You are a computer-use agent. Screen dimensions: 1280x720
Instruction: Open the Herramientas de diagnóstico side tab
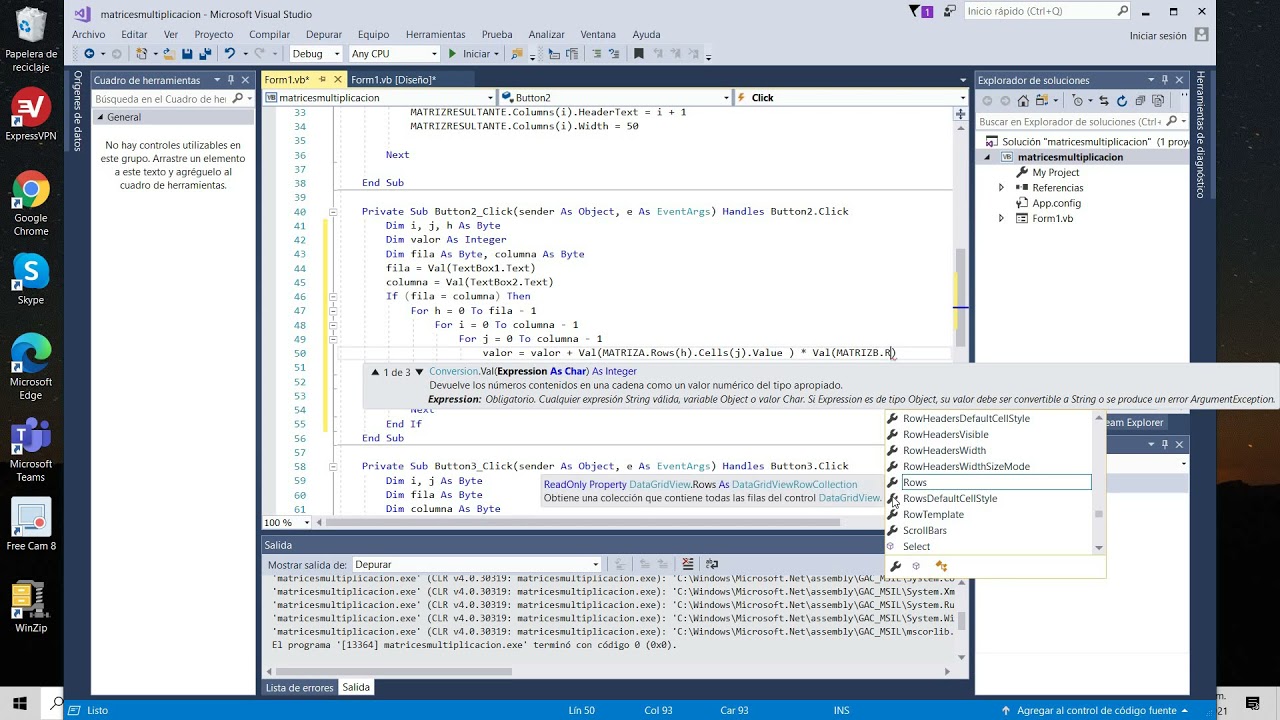tap(1201, 135)
